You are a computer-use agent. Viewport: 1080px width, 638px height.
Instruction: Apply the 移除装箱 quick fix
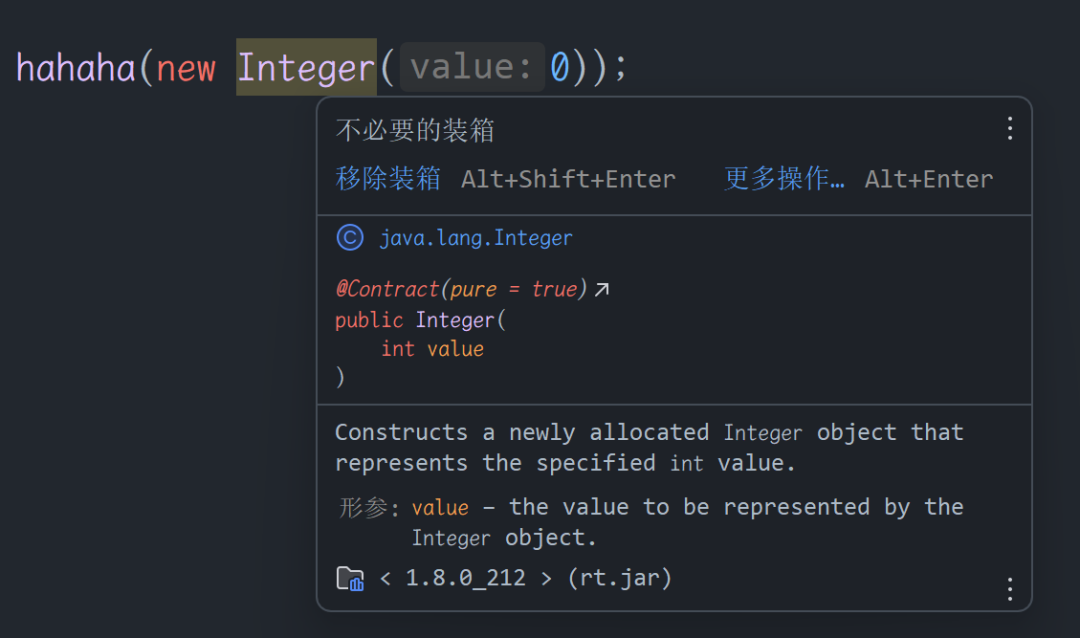click(388, 178)
